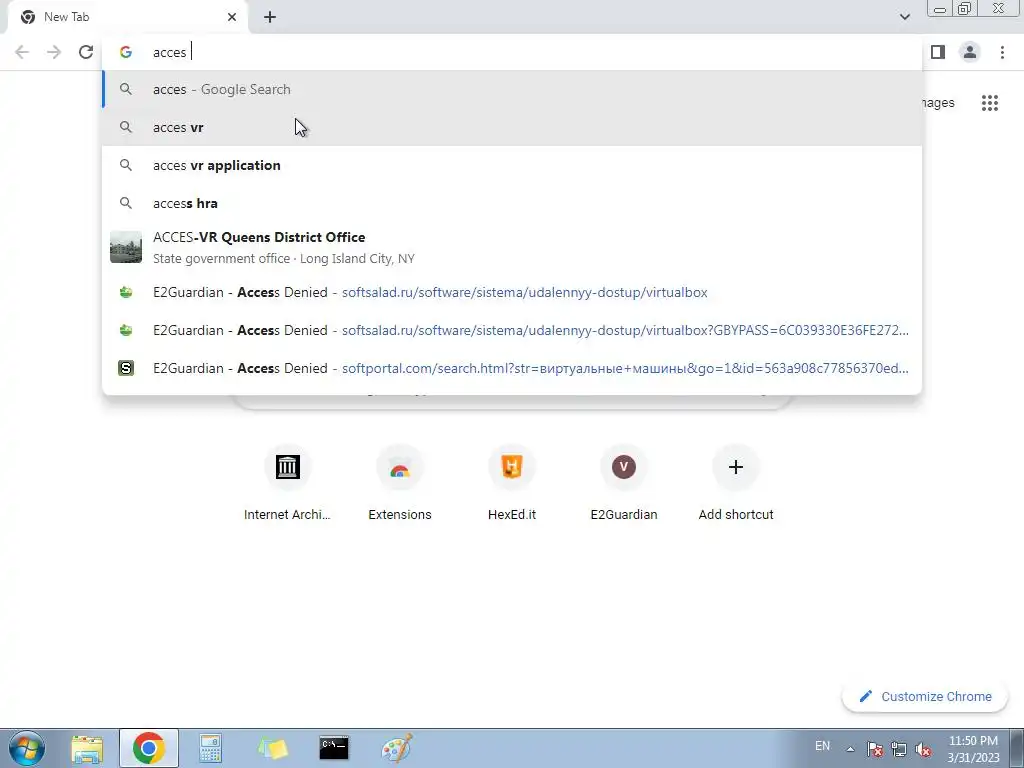This screenshot has height=768, width=1024.
Task: Click the Show desktop strip
Action: coord(1017,748)
